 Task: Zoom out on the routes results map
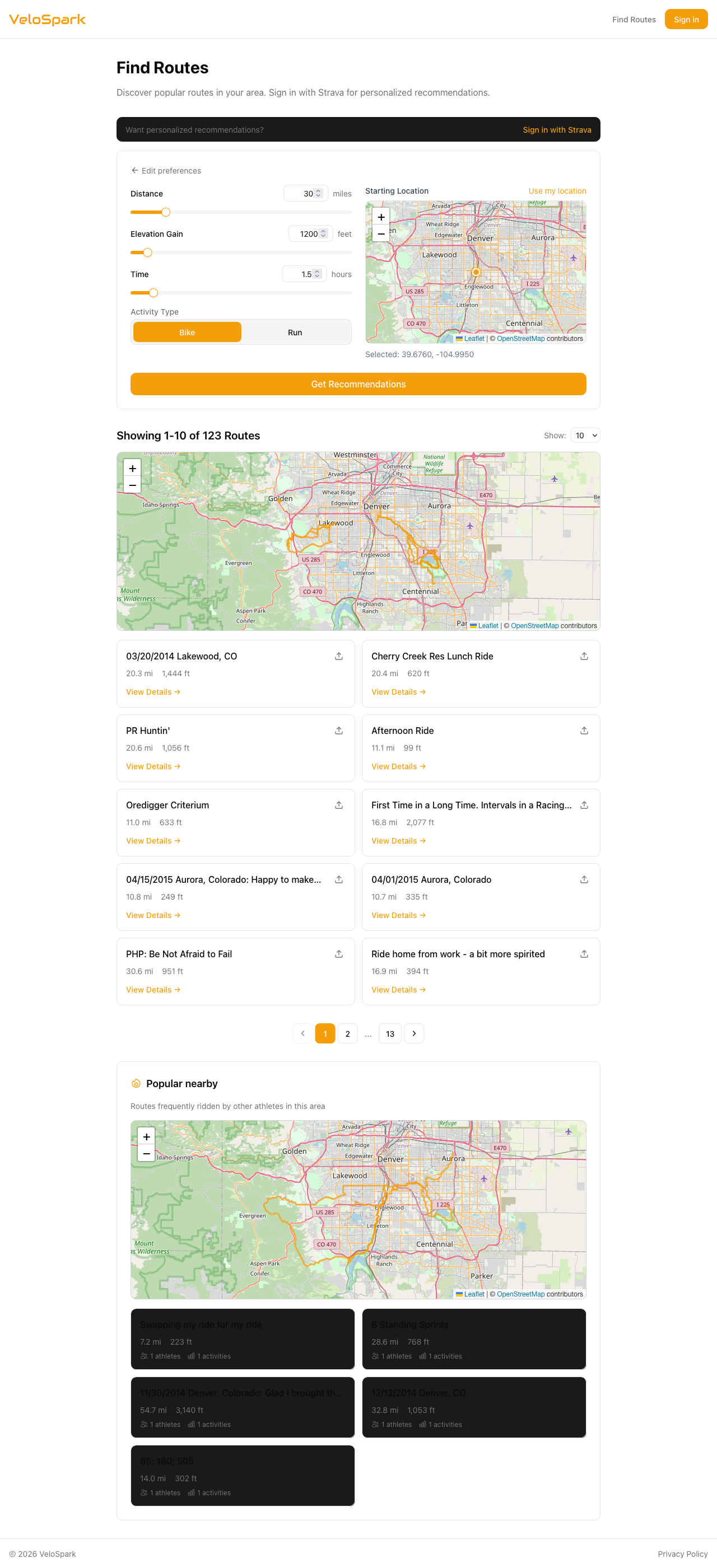[132, 485]
